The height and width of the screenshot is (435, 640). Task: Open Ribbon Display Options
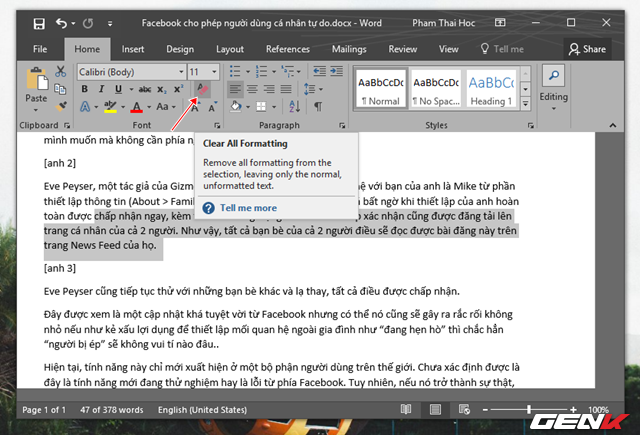[x=500, y=23]
